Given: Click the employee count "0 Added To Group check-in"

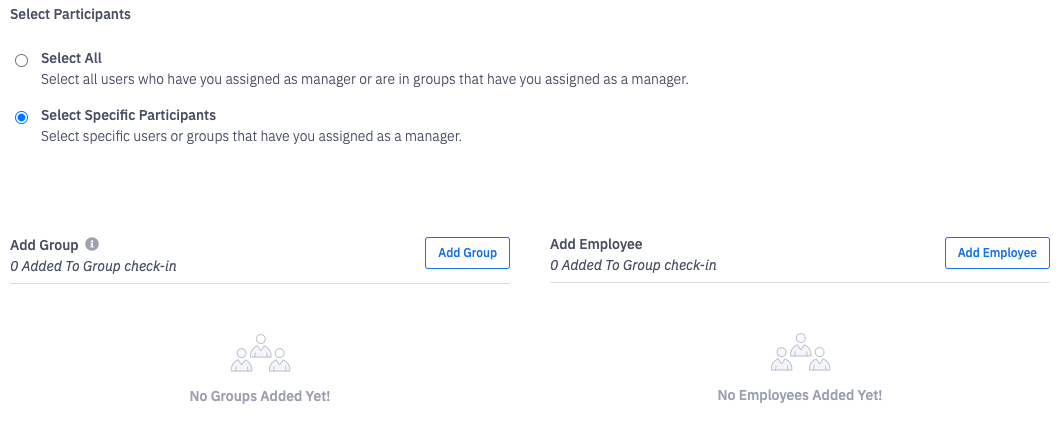Looking at the screenshot, I should pyautogui.click(x=633, y=266).
